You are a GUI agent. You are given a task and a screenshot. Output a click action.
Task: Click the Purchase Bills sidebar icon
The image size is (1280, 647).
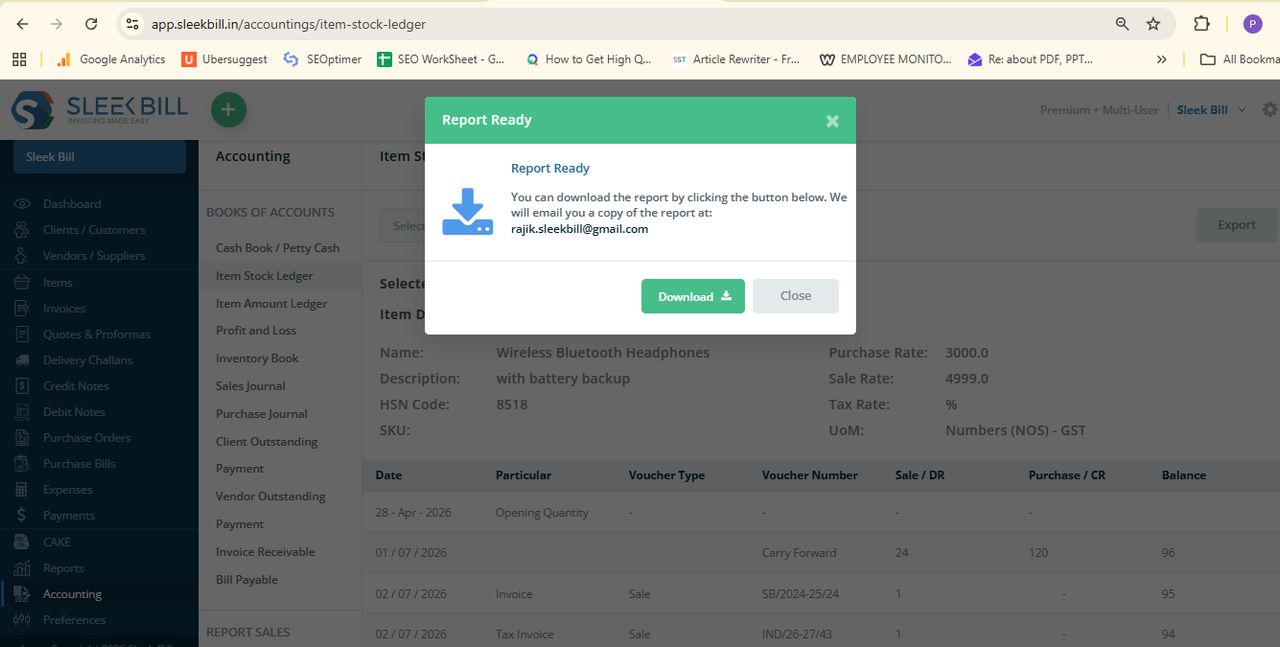22,464
